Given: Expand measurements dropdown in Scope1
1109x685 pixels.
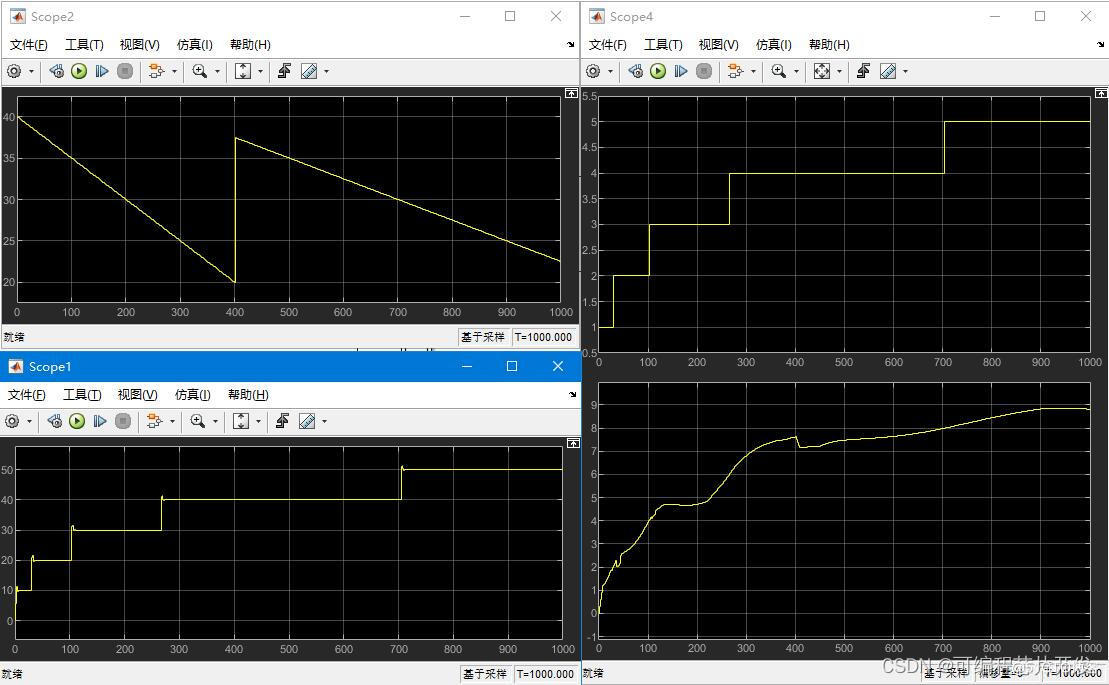Looking at the screenshot, I should (x=324, y=422).
